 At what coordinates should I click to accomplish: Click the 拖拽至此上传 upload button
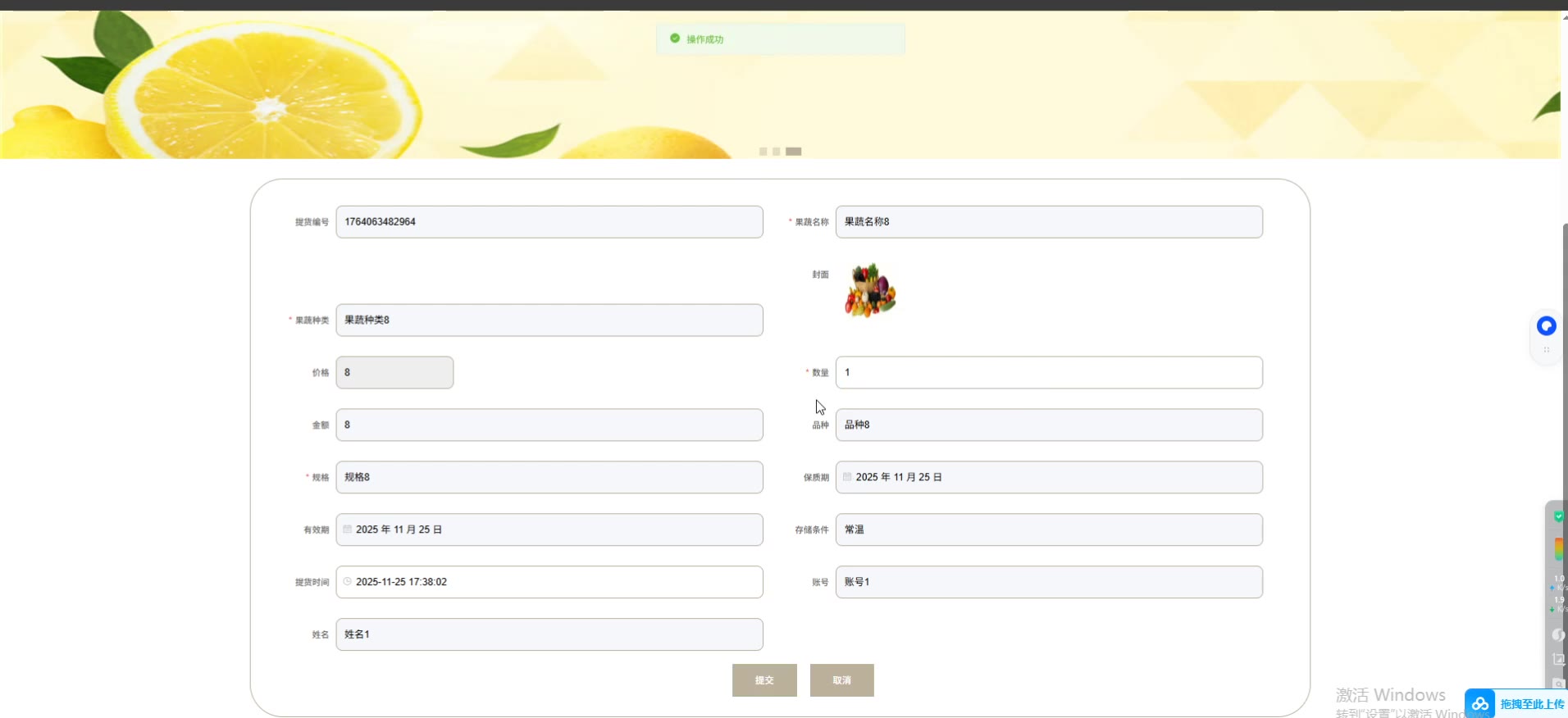[1516, 704]
